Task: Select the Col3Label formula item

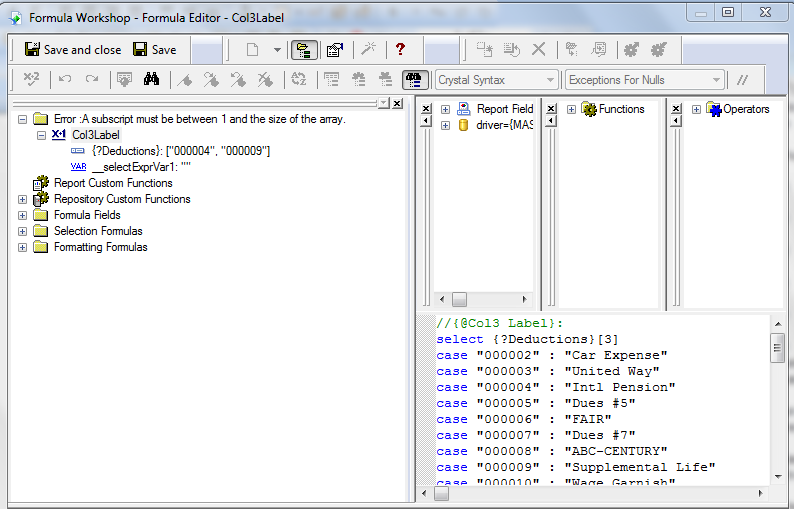Action: click(x=96, y=135)
